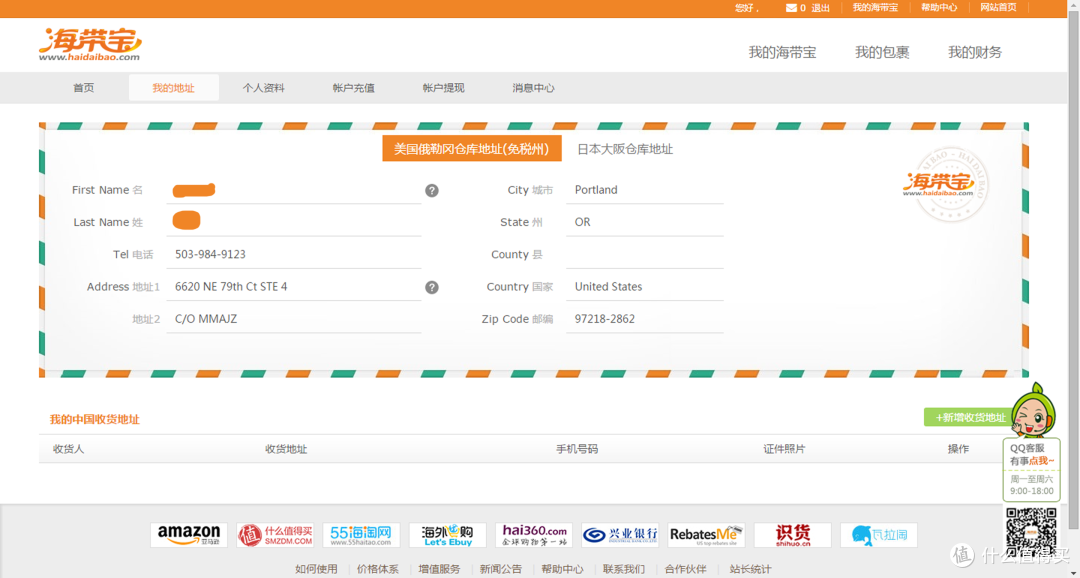Open the Let's Ebuy partner logo
Viewport: 1080px width, 578px height.
(448, 535)
